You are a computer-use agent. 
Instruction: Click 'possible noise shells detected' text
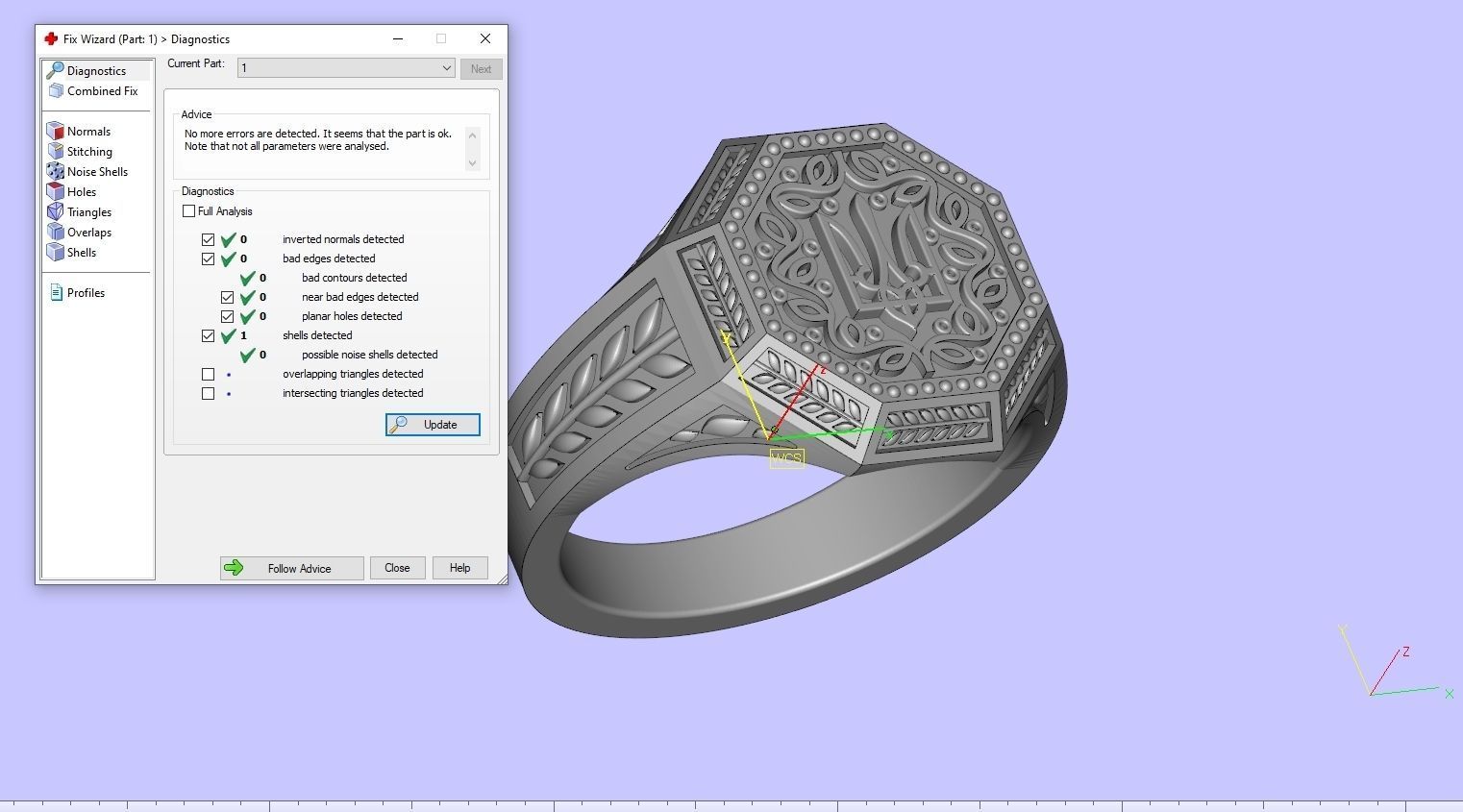[369, 355]
